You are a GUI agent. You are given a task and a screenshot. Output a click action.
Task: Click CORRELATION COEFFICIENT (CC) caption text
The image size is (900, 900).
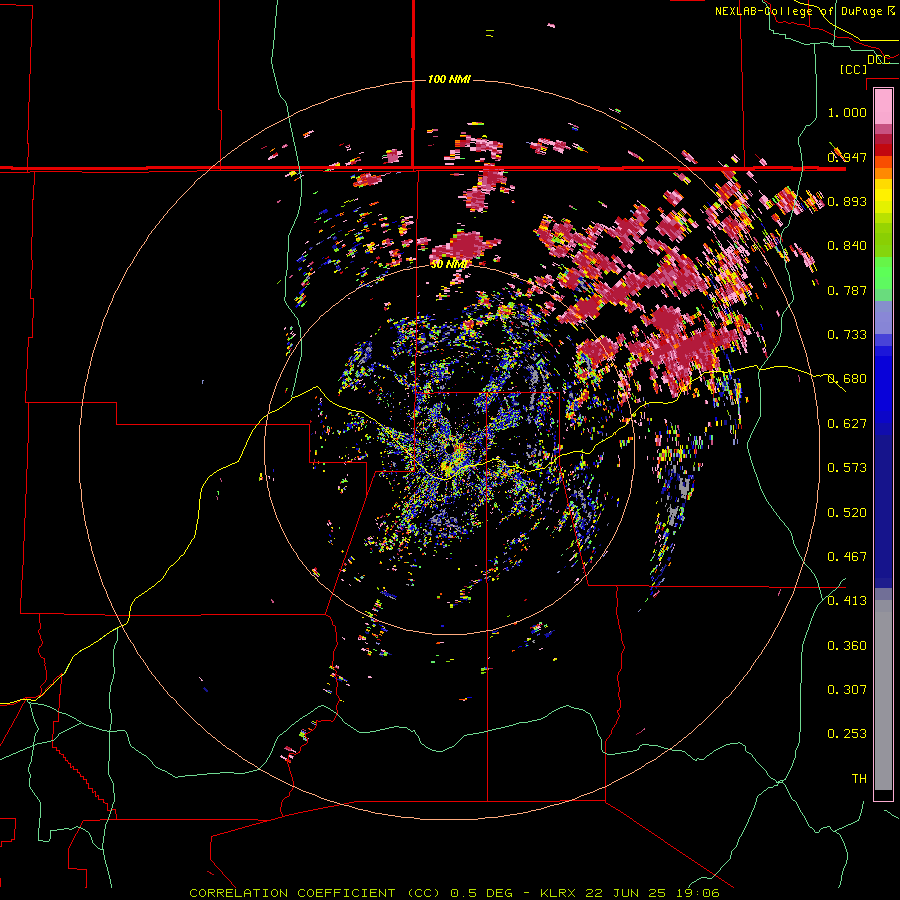[315, 893]
